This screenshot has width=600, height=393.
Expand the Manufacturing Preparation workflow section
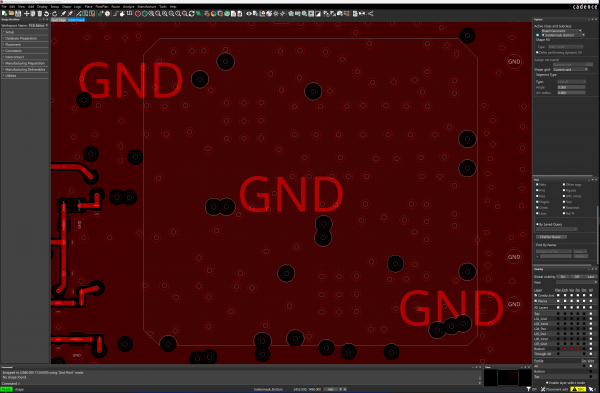coord(25,63)
